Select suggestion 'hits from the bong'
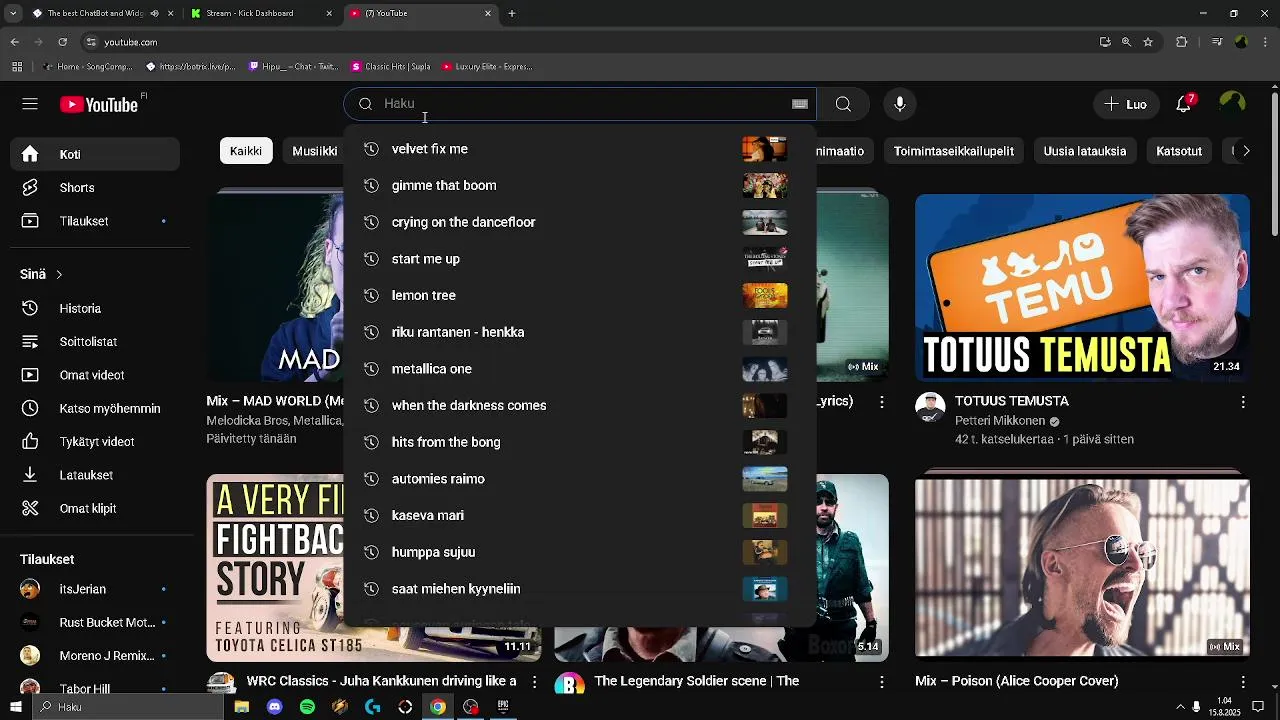This screenshot has width=1280, height=720. point(580,442)
